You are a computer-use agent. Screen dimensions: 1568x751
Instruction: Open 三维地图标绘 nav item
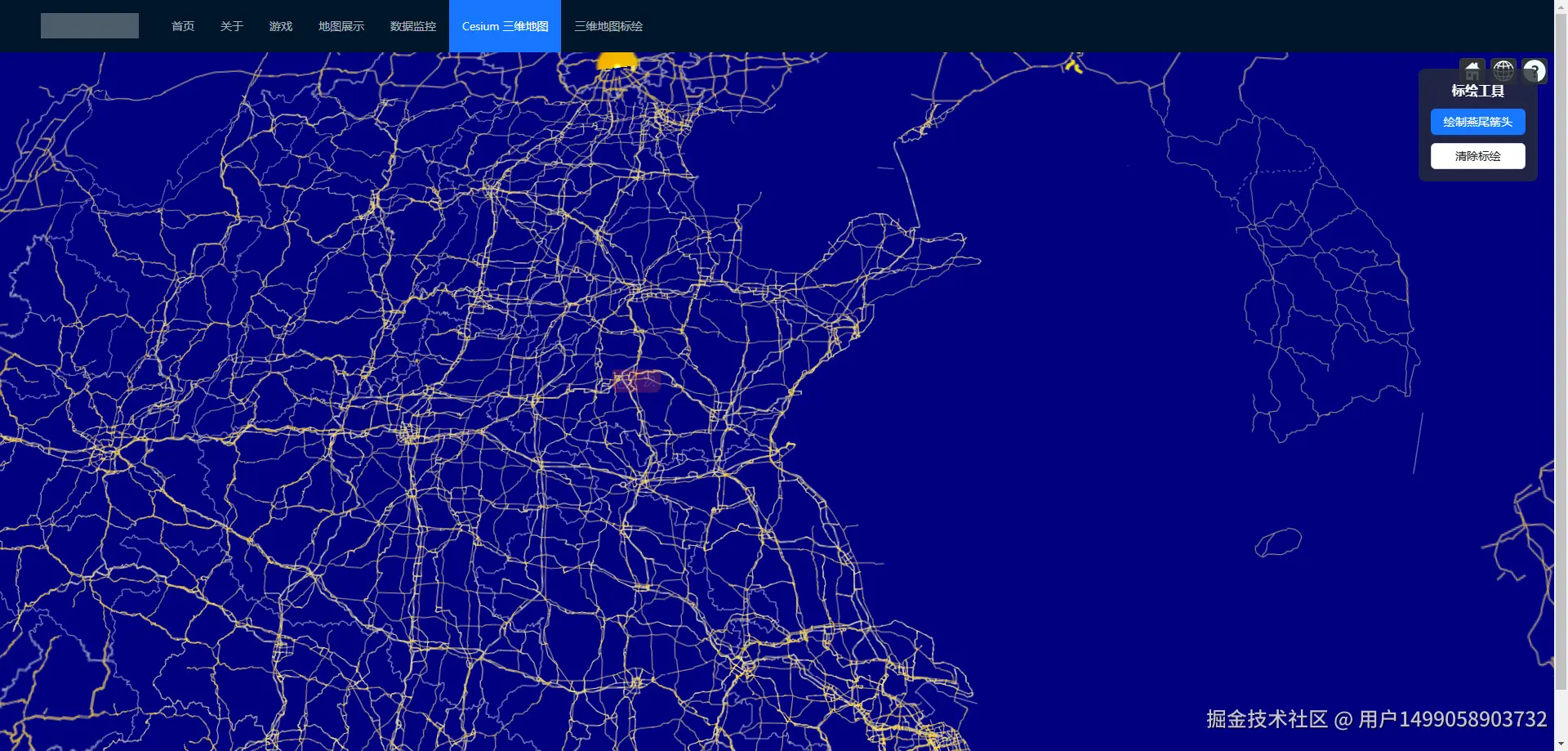(x=608, y=26)
